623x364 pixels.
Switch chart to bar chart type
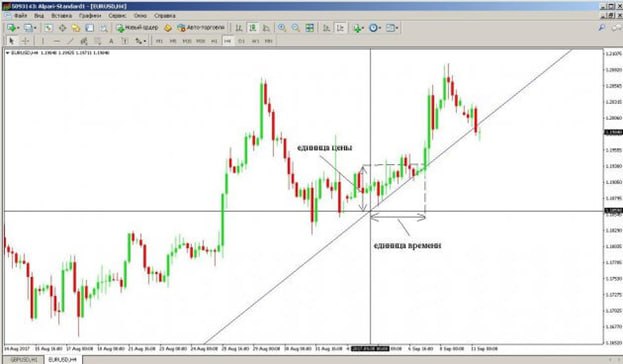239,28
